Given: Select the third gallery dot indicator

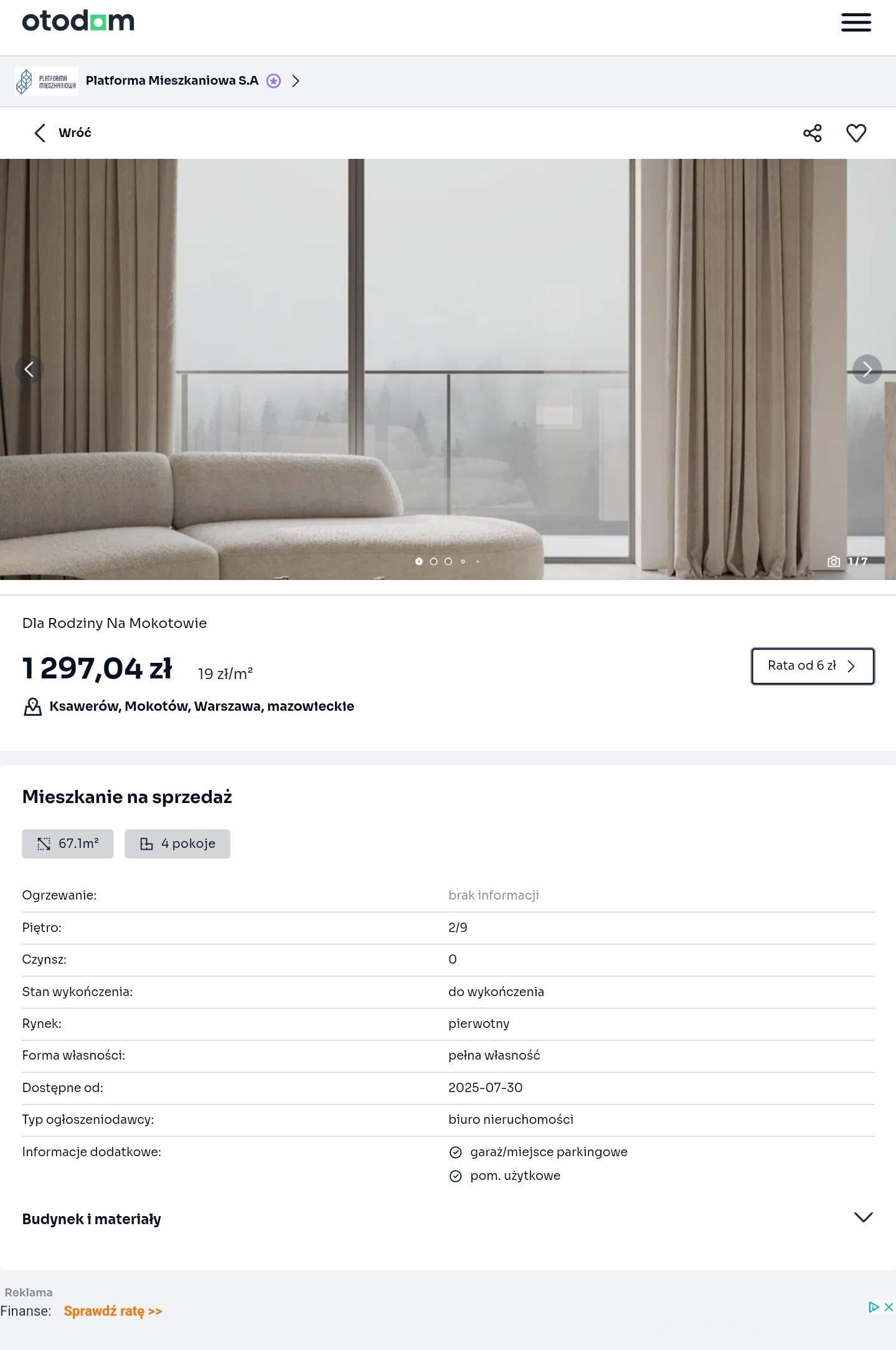Looking at the screenshot, I should (x=448, y=561).
